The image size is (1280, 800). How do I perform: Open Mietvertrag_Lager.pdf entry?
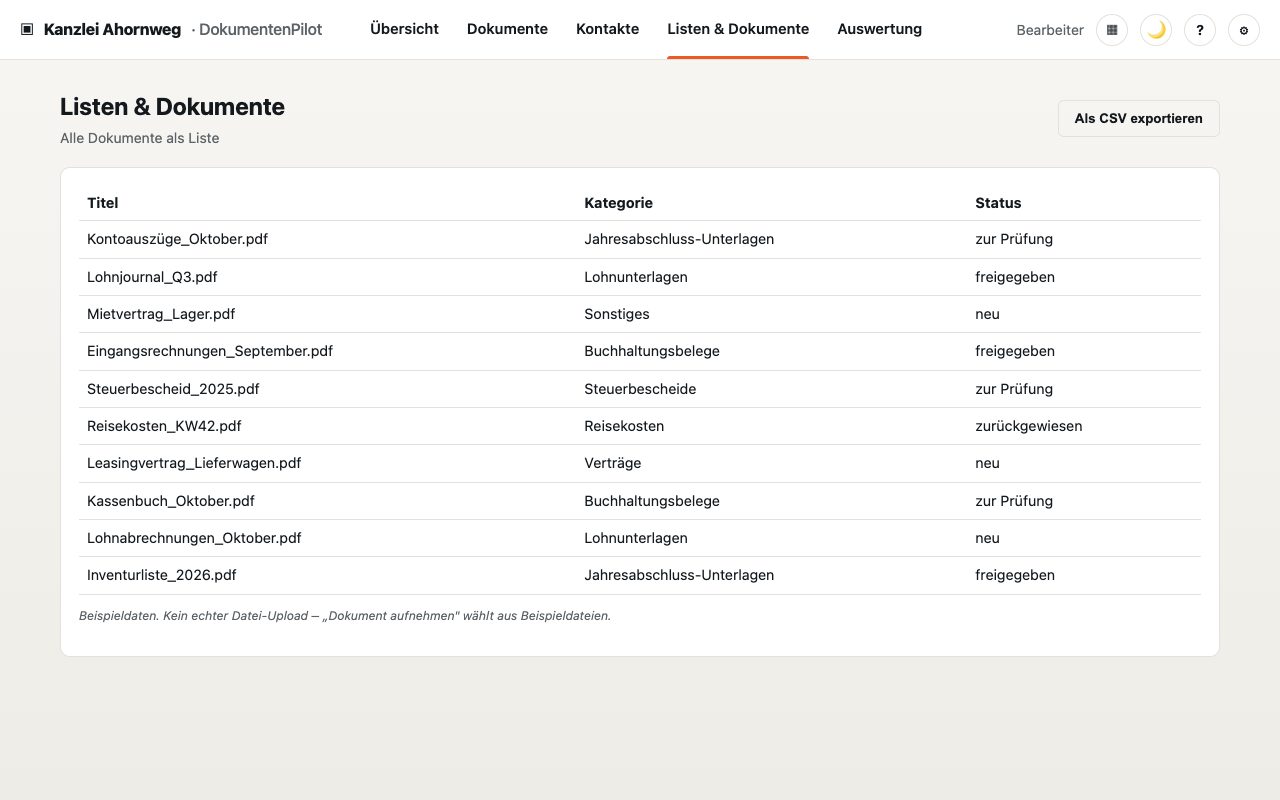tap(161, 314)
